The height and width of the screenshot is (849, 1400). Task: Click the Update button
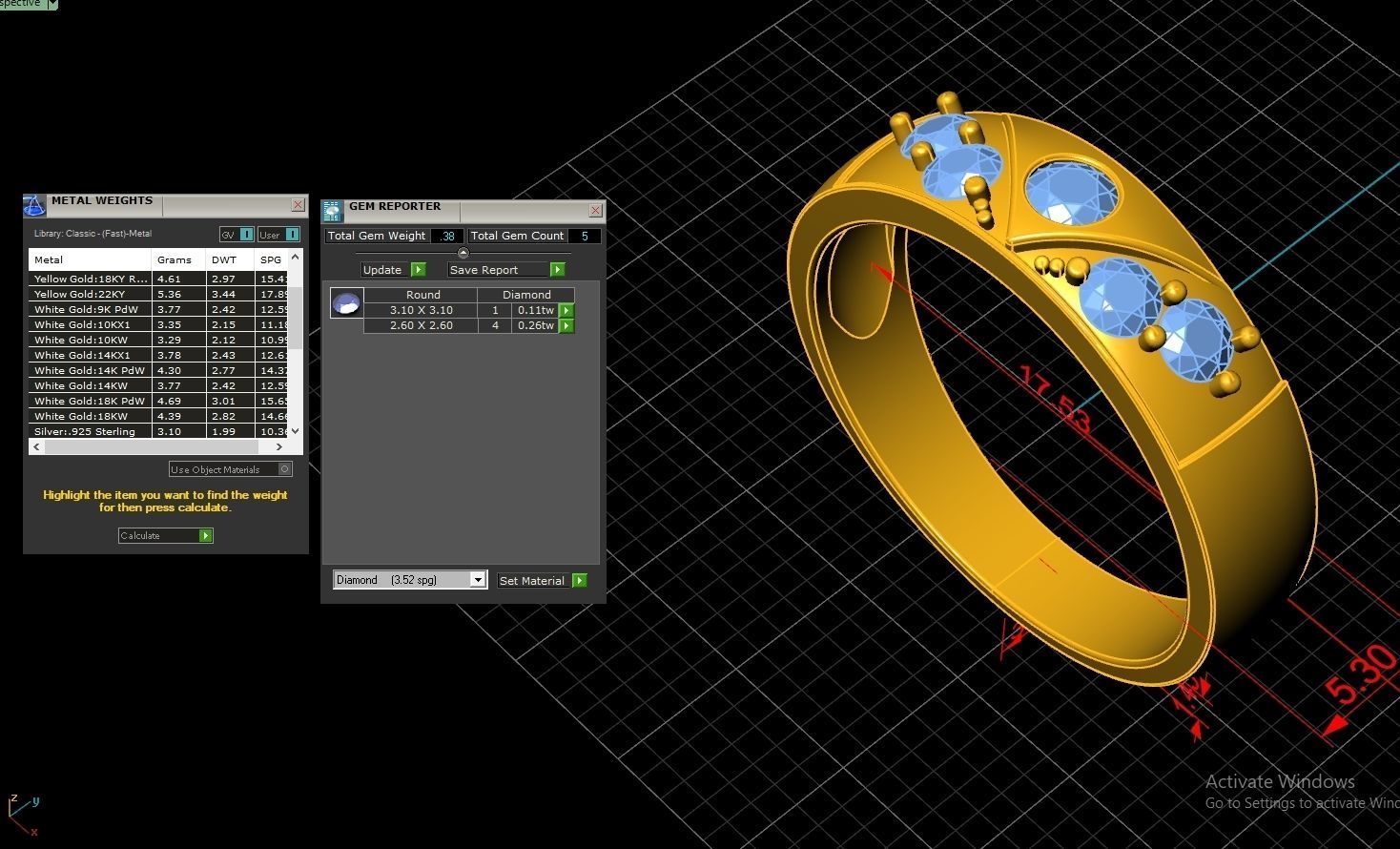pyautogui.click(x=393, y=270)
